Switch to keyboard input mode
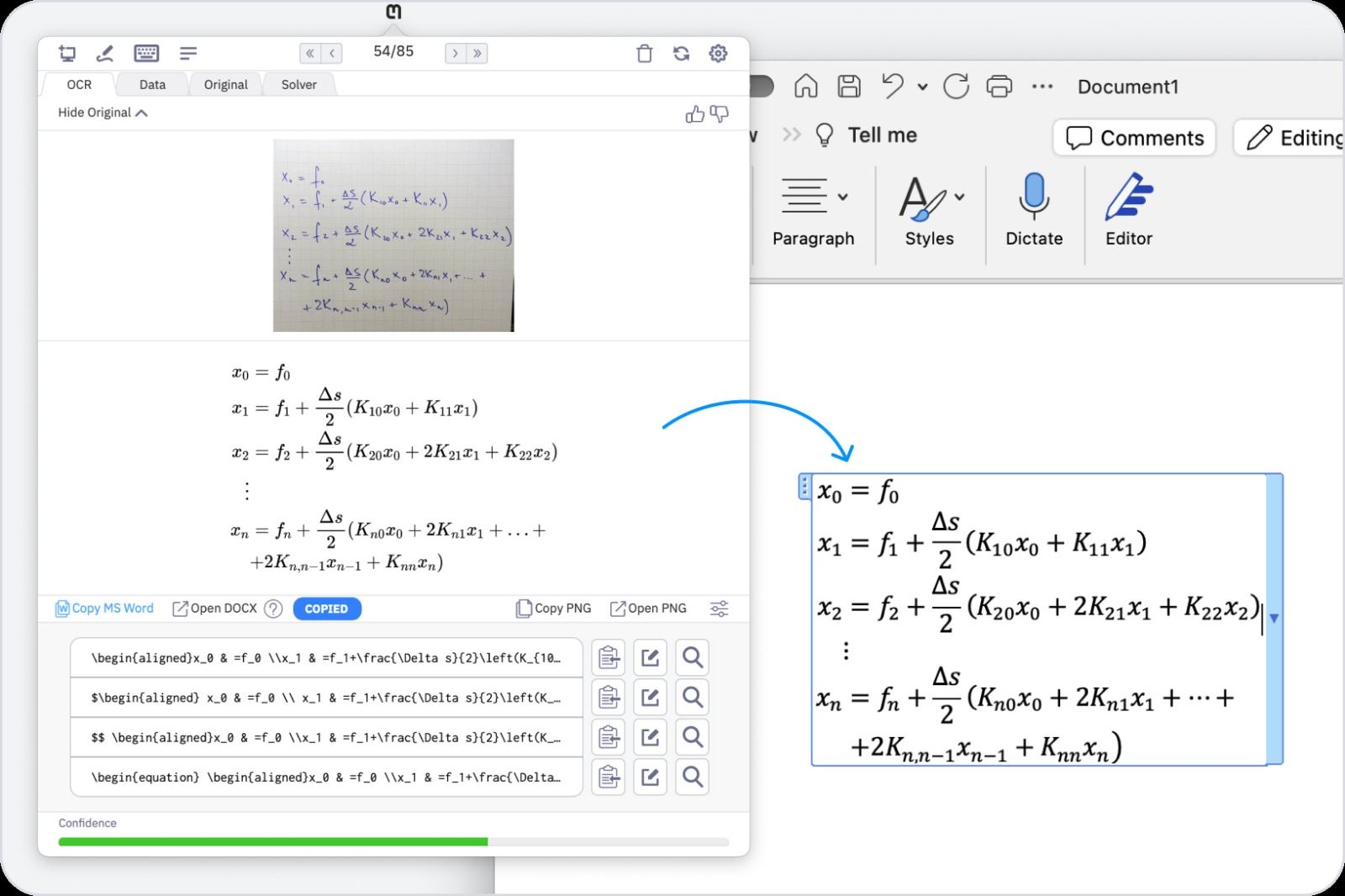1345x896 pixels. 145,53
